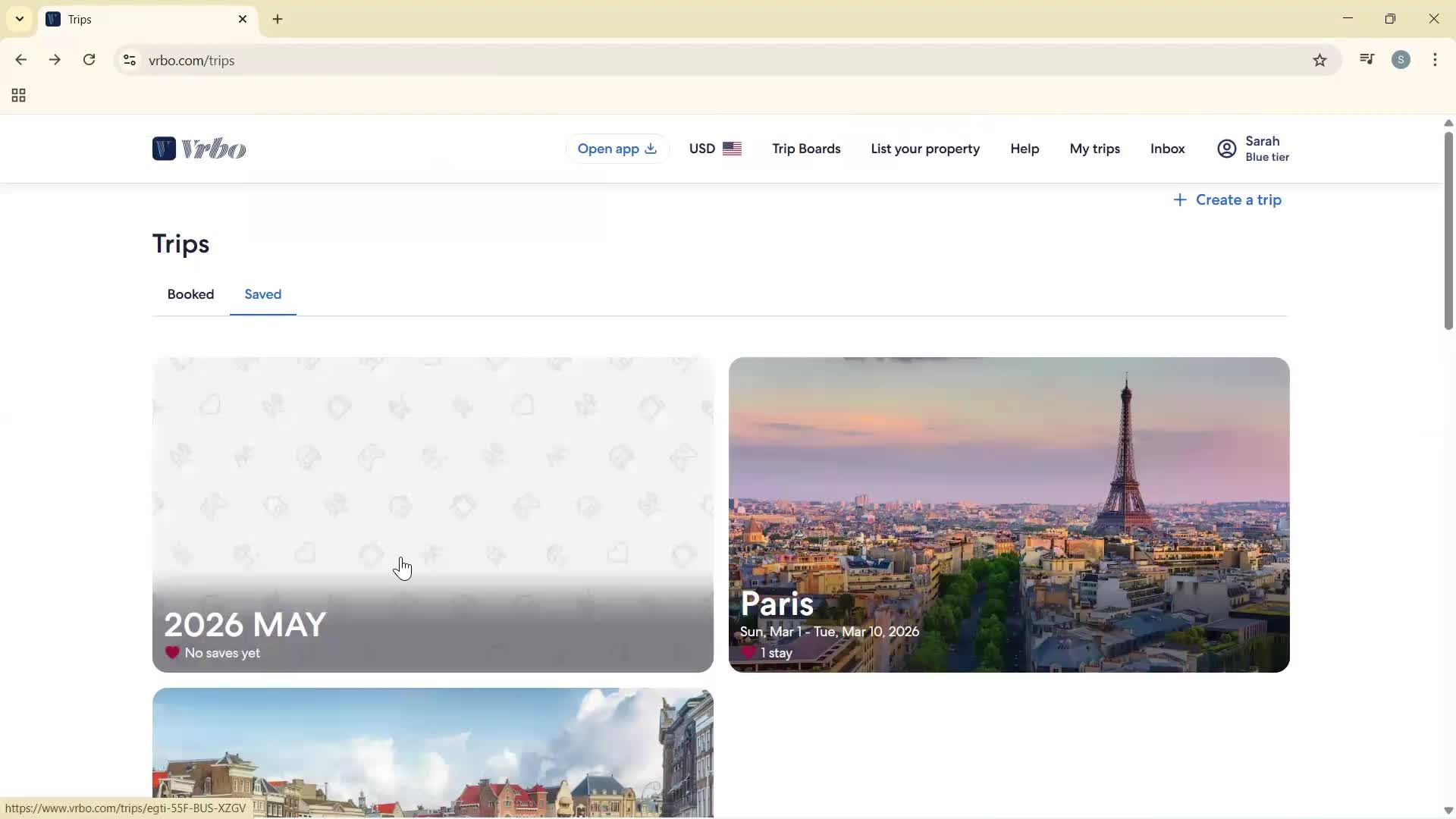
Task: Click the tab groups icon below the toolbar
Action: click(x=17, y=96)
